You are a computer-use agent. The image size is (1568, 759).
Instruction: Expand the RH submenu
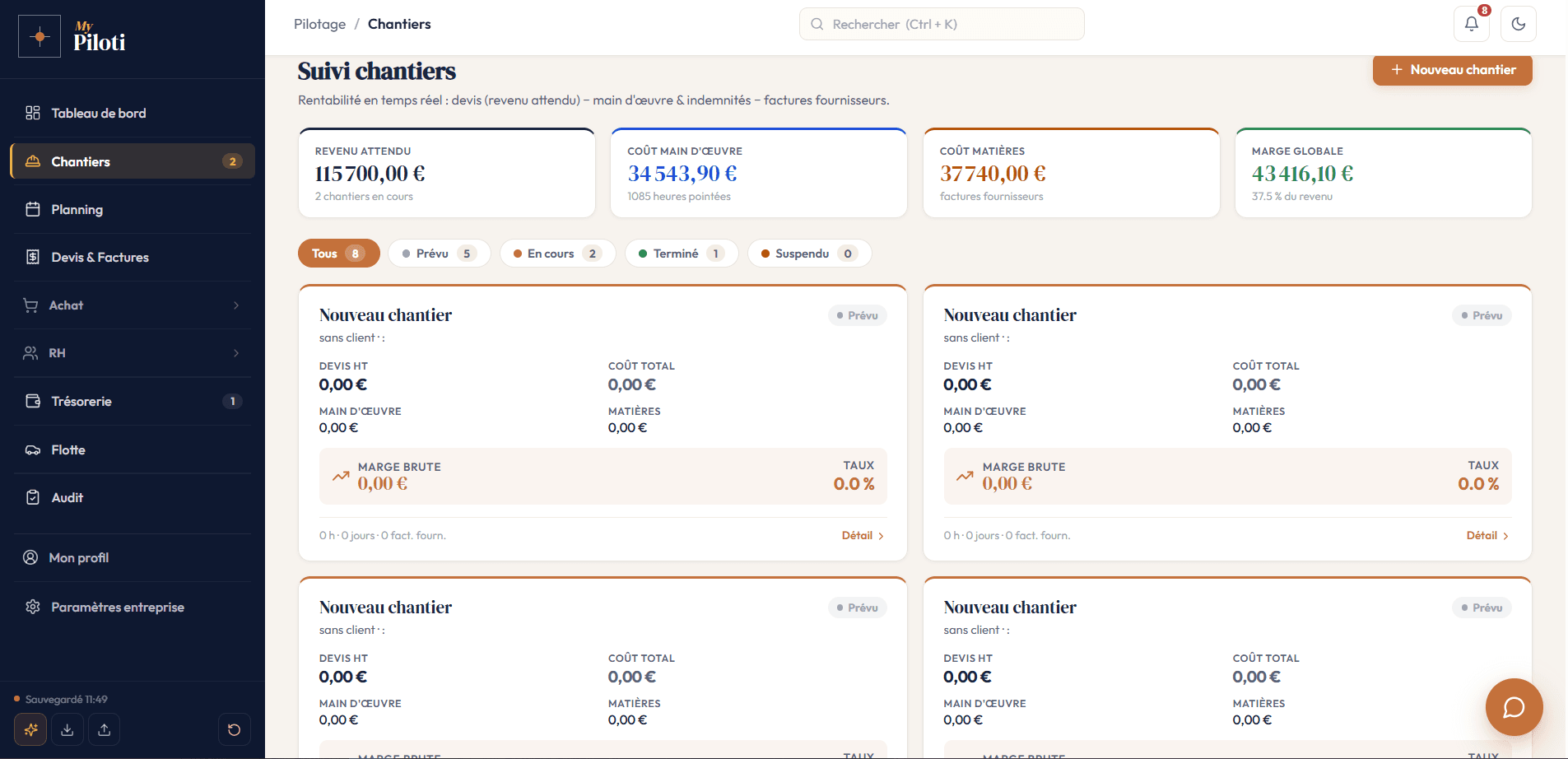(133, 353)
